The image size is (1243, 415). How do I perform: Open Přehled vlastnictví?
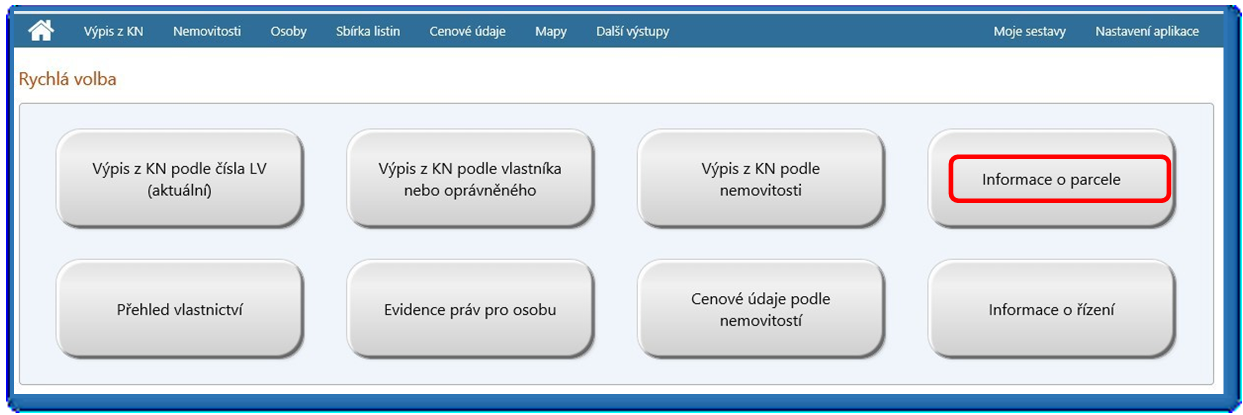coord(179,309)
